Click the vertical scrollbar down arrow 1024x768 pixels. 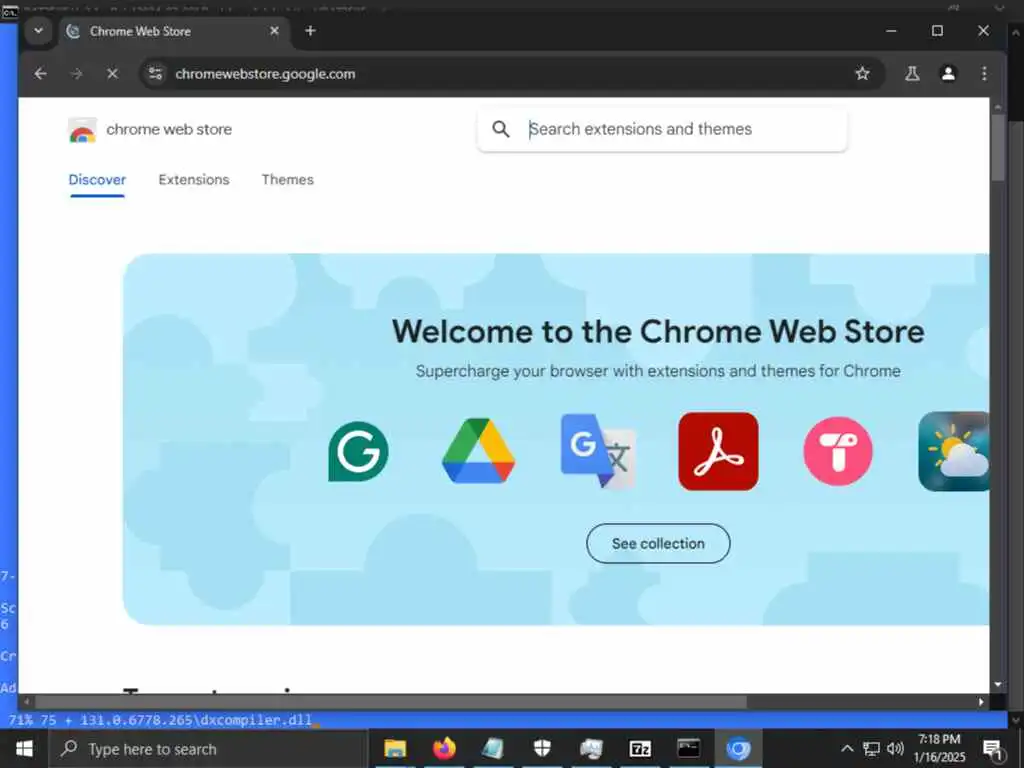tap(998, 684)
